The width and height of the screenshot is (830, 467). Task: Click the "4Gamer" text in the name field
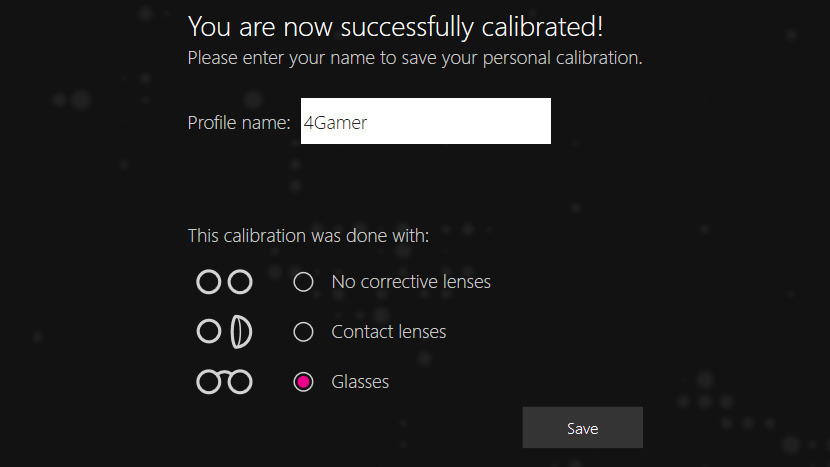pyautogui.click(x=335, y=122)
